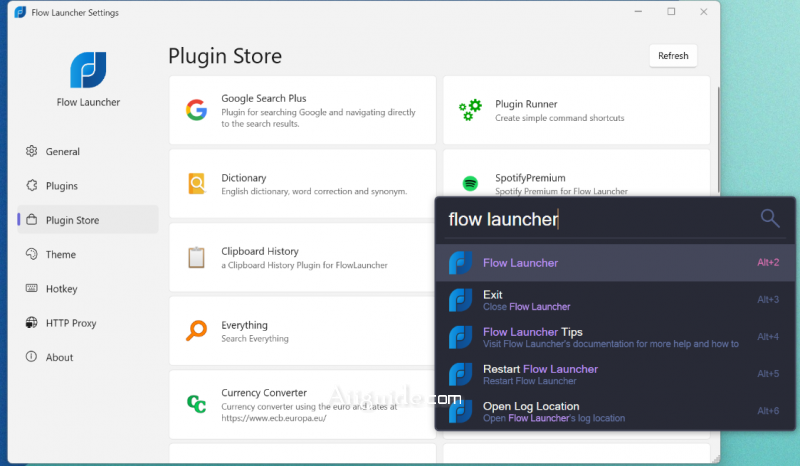Click the Alt+6 shortcut label
Viewport: 800px width, 466px height.
tap(768, 411)
